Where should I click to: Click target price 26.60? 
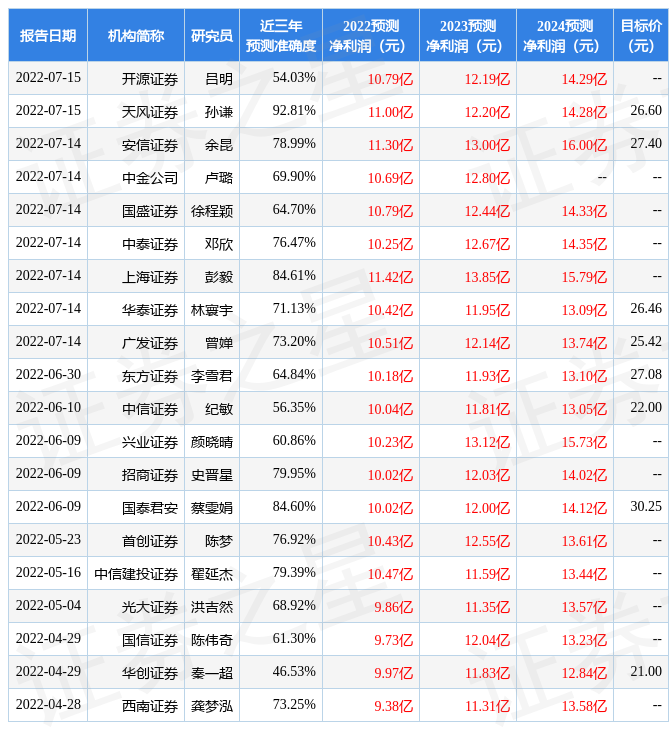click(x=646, y=110)
